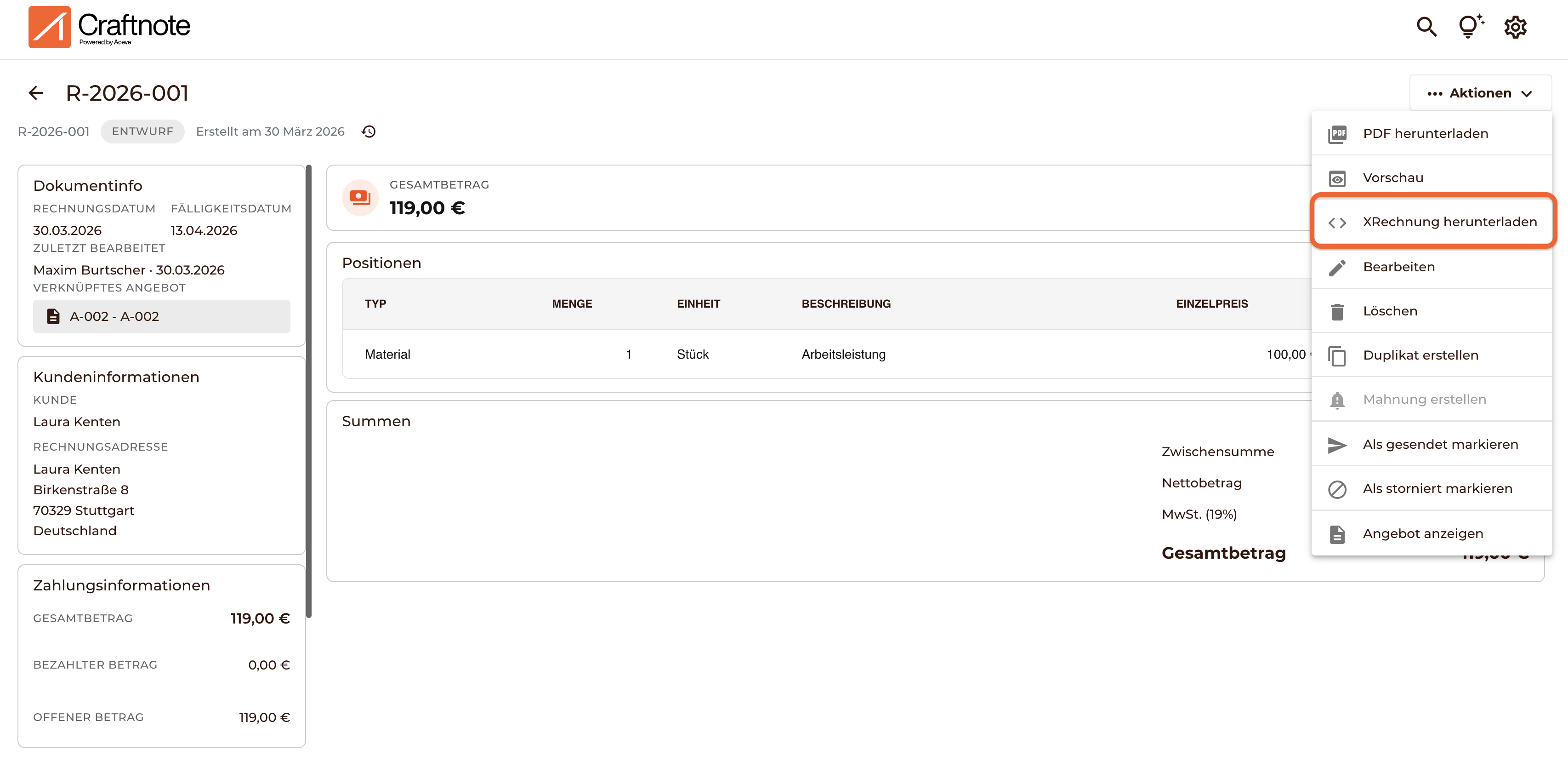Click Angebot anzeigen menu entry
The image size is (1568, 767).
click(1422, 534)
